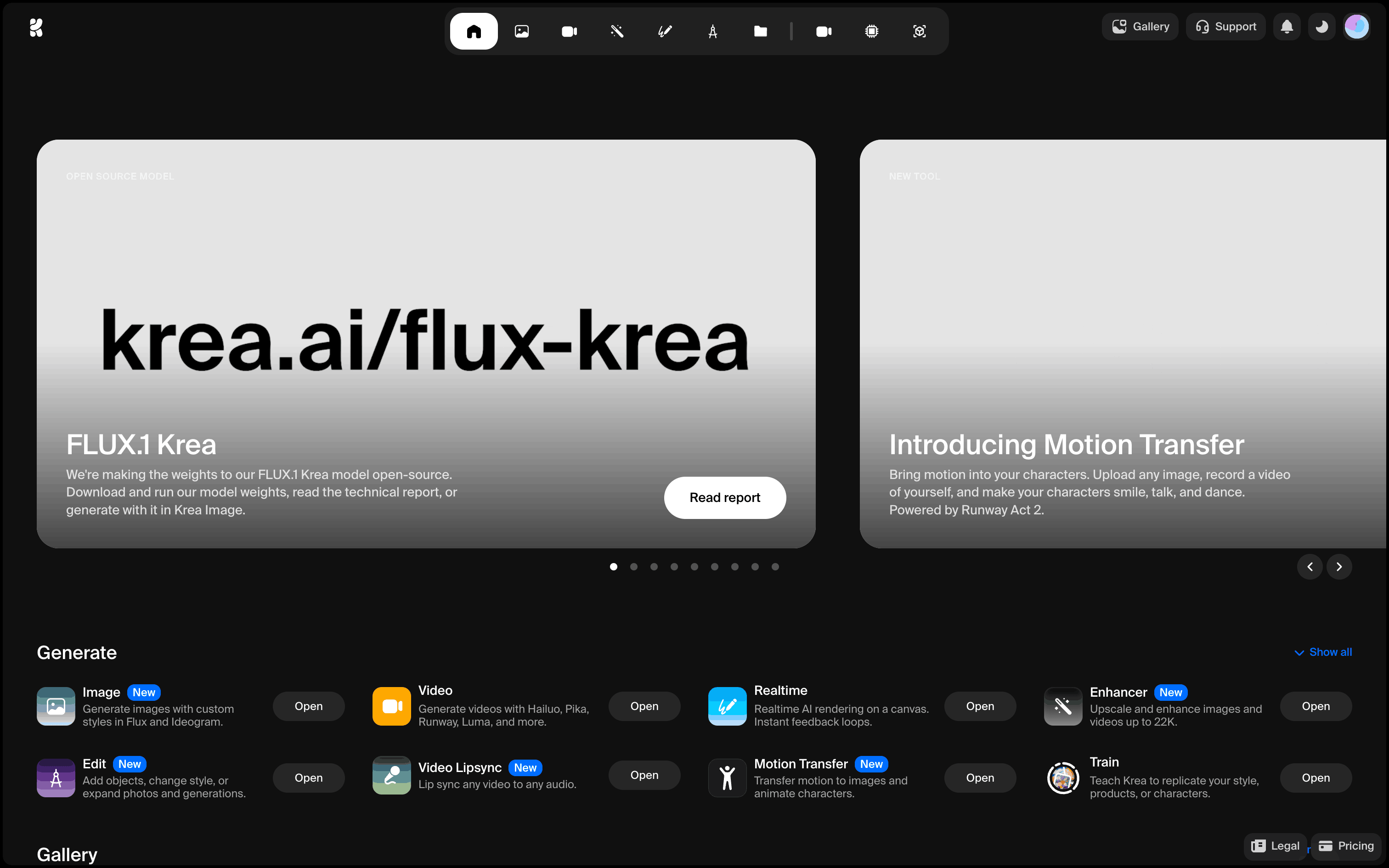1389x868 pixels.
Task: Select the third carousel pagination dot
Action: click(x=654, y=567)
